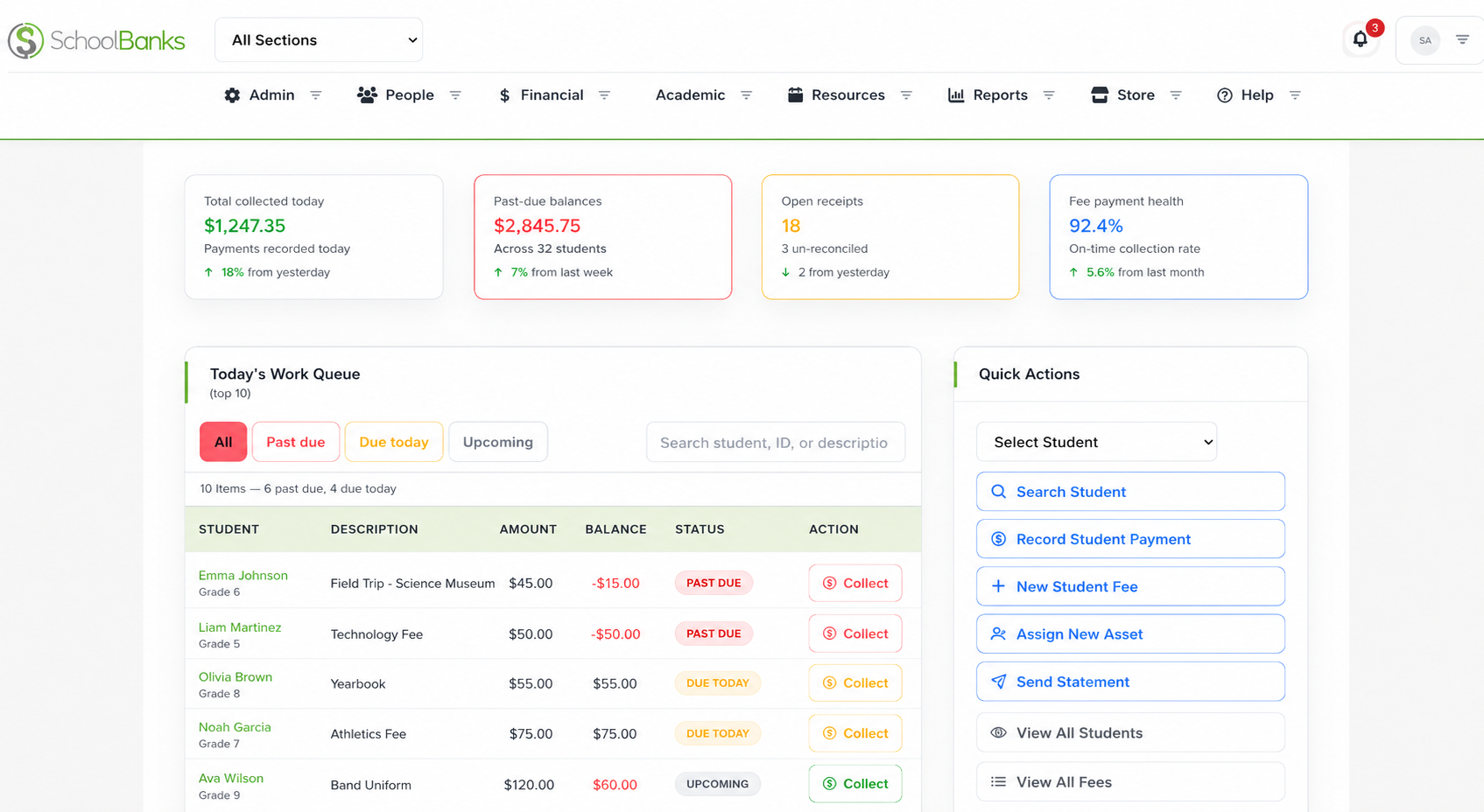Click the SA user avatar
Image resolution: width=1484 pixels, height=812 pixels.
click(1425, 40)
